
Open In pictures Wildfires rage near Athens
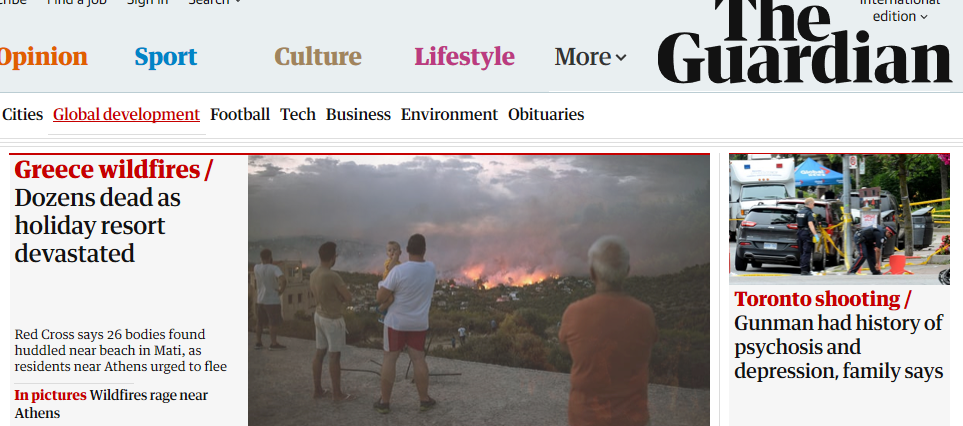[x=111, y=404]
